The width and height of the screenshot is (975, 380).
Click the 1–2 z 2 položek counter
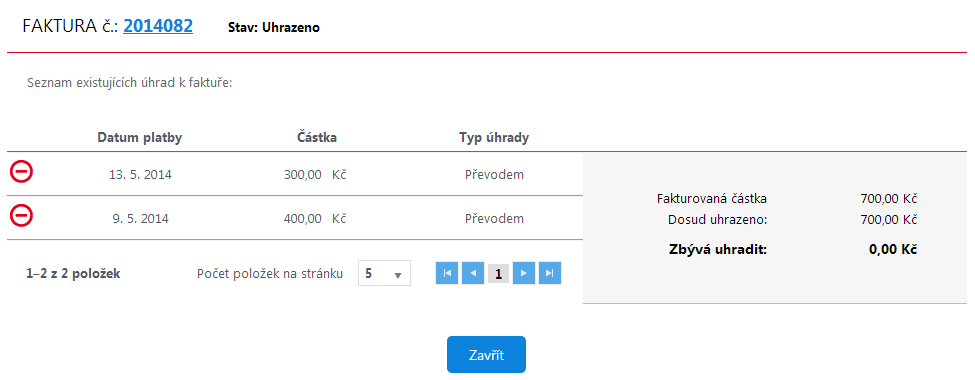coord(73,274)
